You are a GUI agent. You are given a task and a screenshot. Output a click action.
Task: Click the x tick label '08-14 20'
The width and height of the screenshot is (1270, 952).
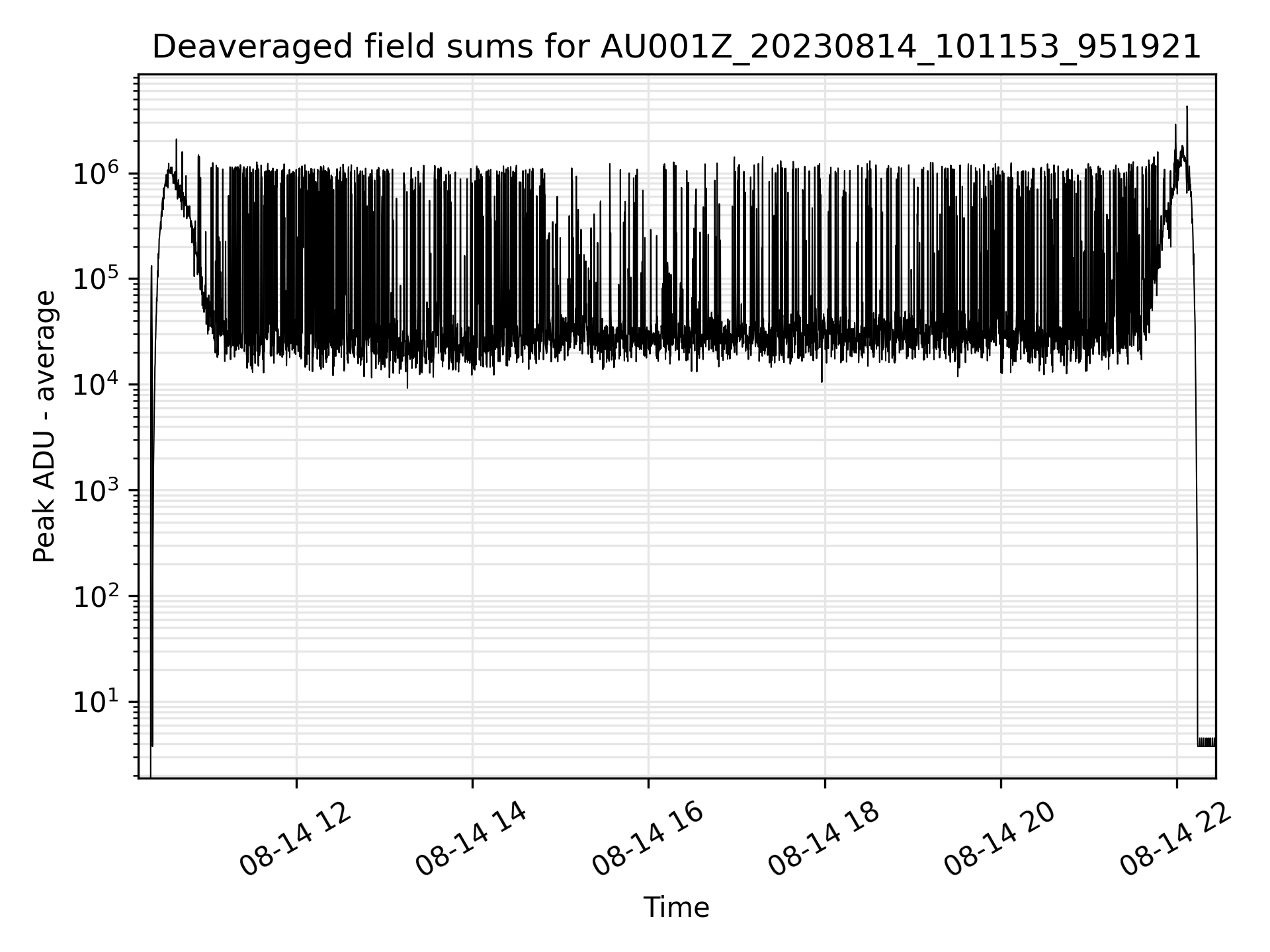pyautogui.click(x=999, y=839)
